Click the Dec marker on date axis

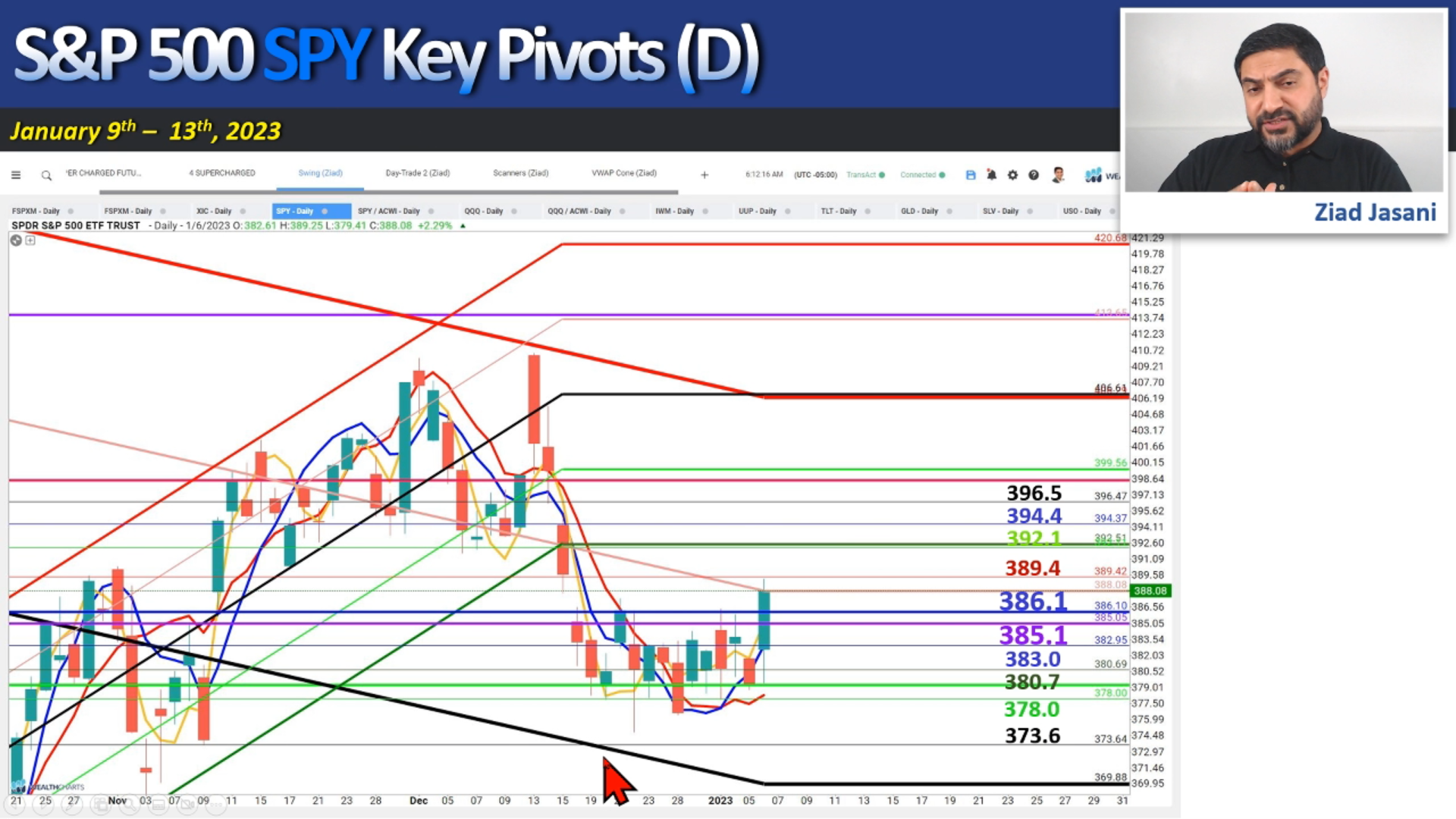point(419,801)
